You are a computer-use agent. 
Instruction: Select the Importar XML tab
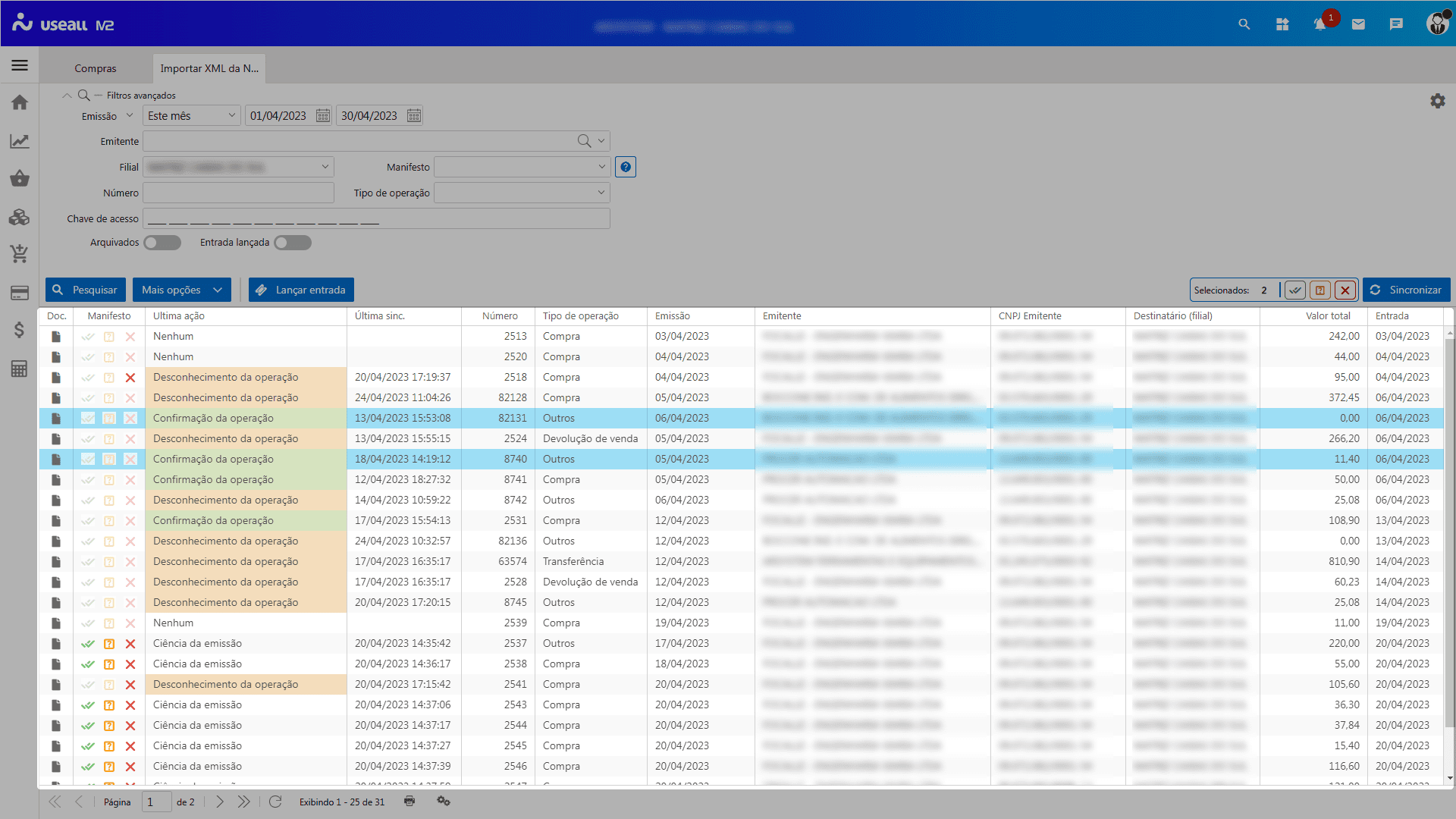click(209, 68)
